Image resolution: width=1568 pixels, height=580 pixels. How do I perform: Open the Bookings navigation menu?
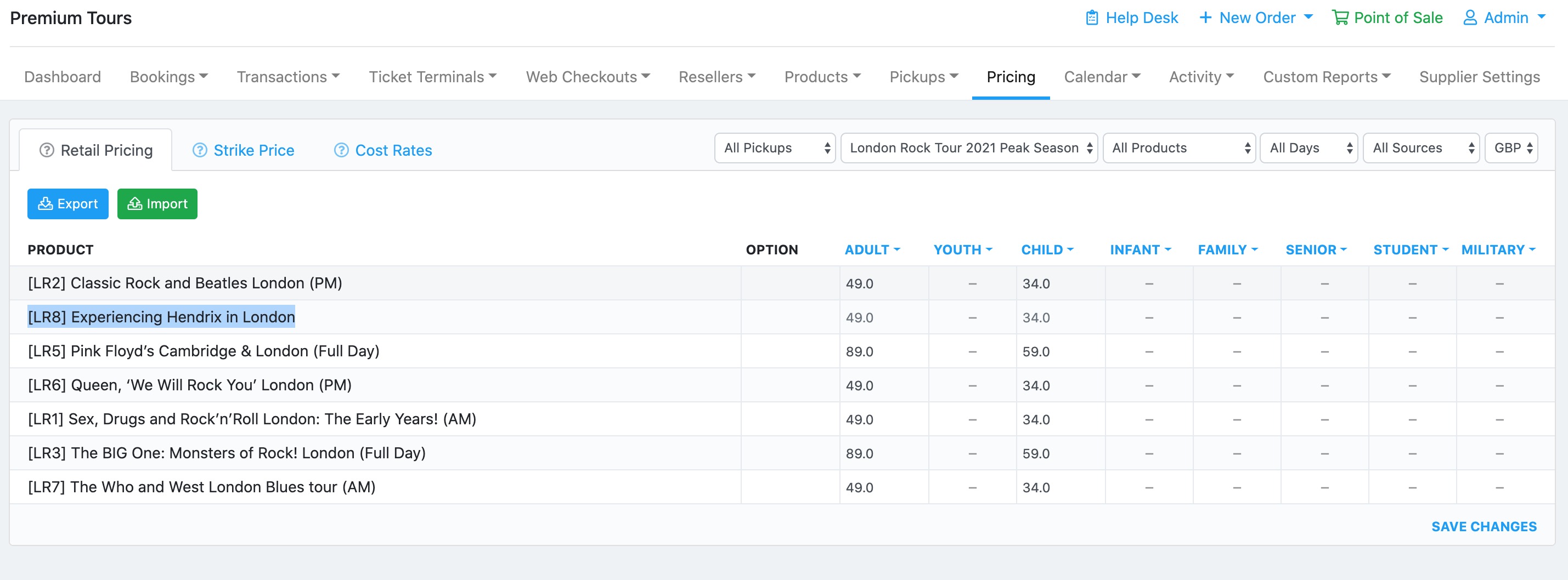coord(168,77)
